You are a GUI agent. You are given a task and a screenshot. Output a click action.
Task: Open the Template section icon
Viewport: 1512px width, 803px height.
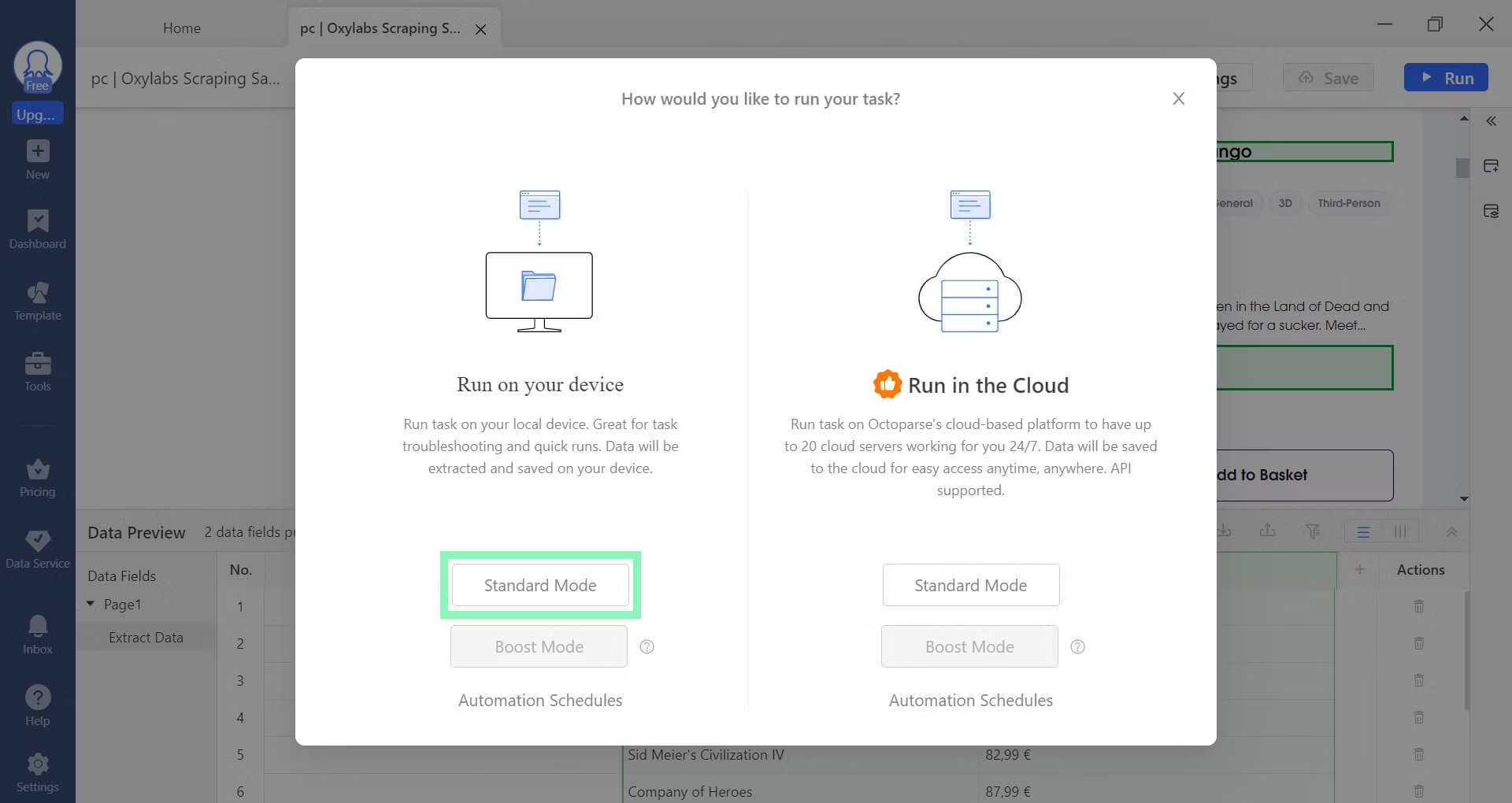37,301
